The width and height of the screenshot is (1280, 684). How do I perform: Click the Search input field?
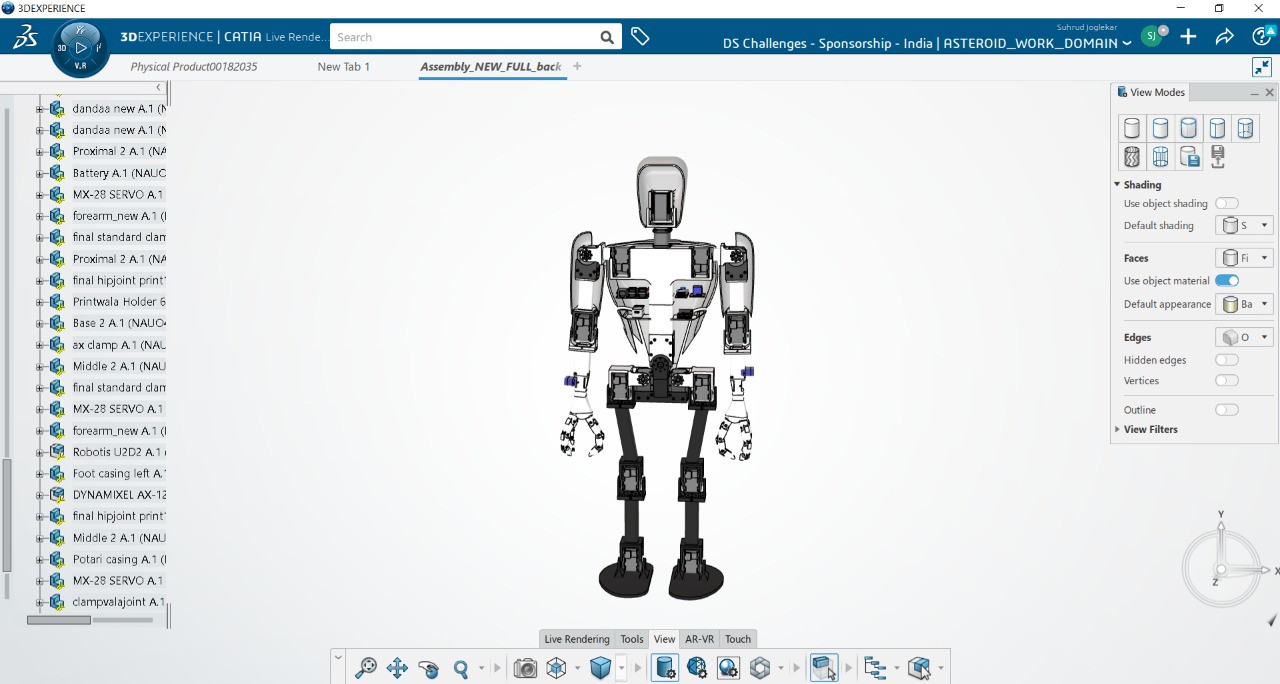[465, 37]
